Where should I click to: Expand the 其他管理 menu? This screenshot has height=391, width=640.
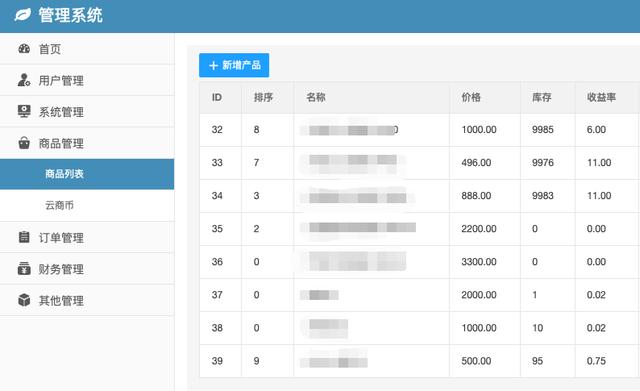(x=87, y=300)
